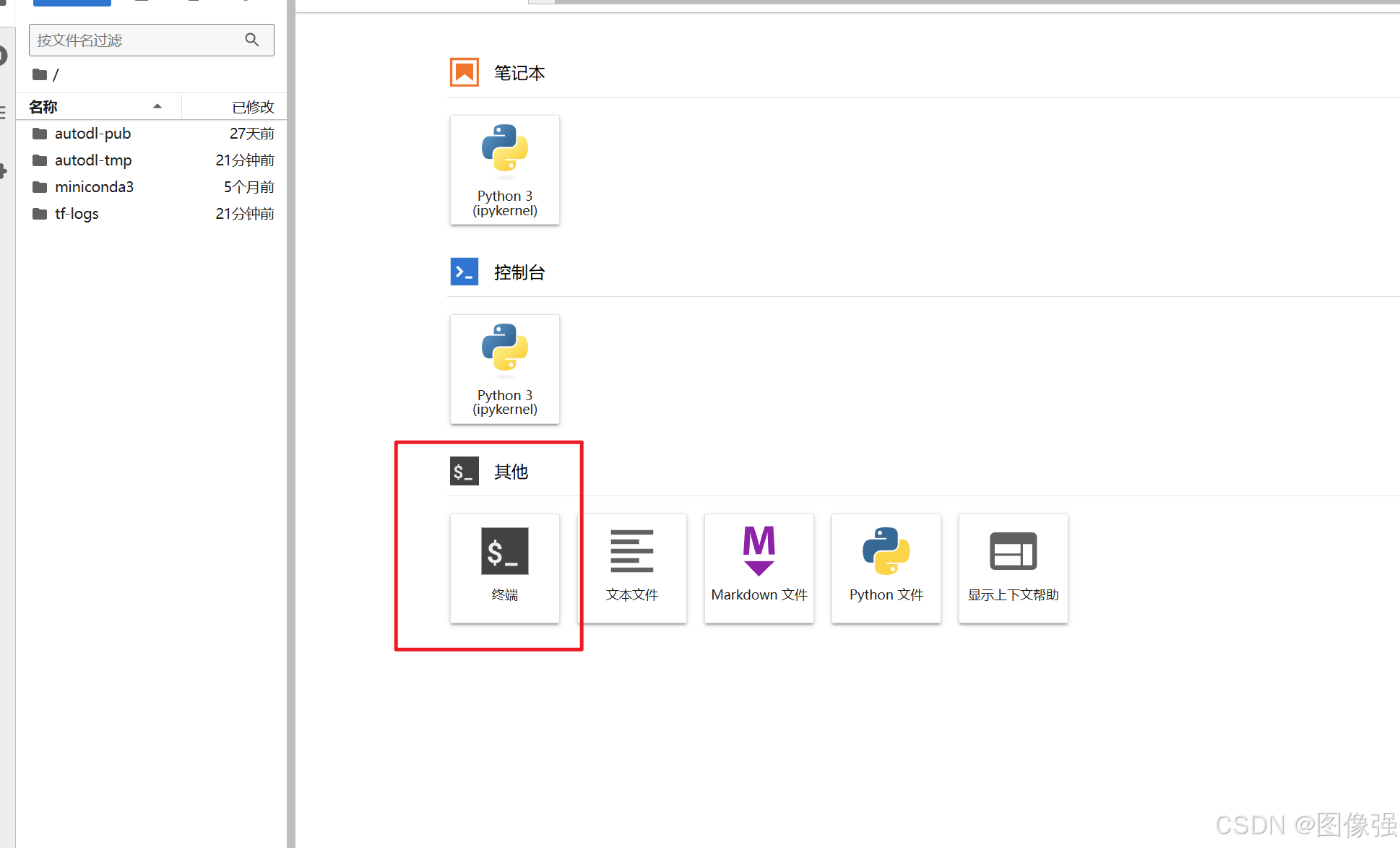
Task: Open a new 终端 terminal
Action: [504, 568]
